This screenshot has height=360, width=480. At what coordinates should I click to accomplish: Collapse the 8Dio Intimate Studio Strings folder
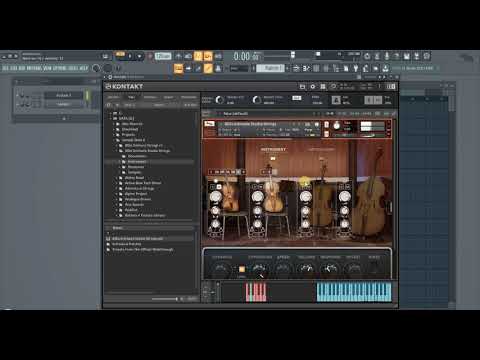tap(117, 151)
